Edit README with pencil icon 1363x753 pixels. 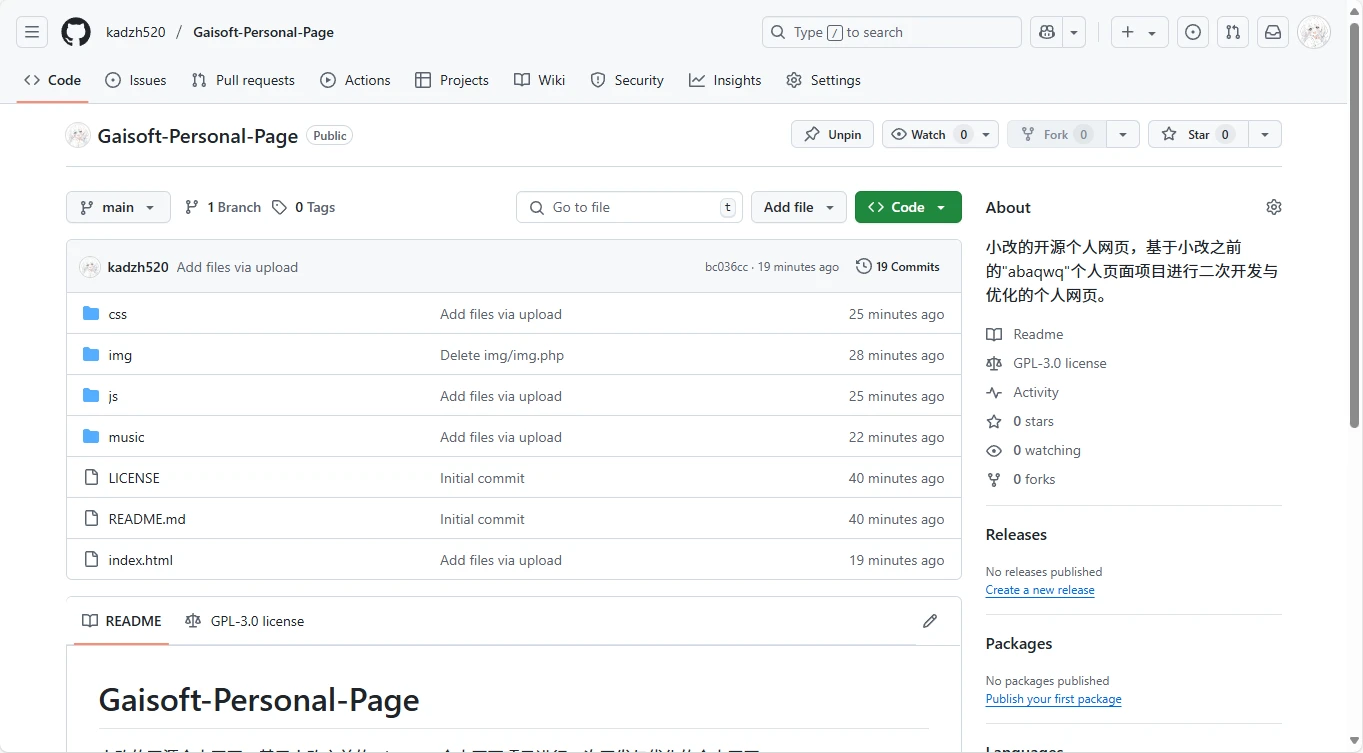click(x=930, y=621)
